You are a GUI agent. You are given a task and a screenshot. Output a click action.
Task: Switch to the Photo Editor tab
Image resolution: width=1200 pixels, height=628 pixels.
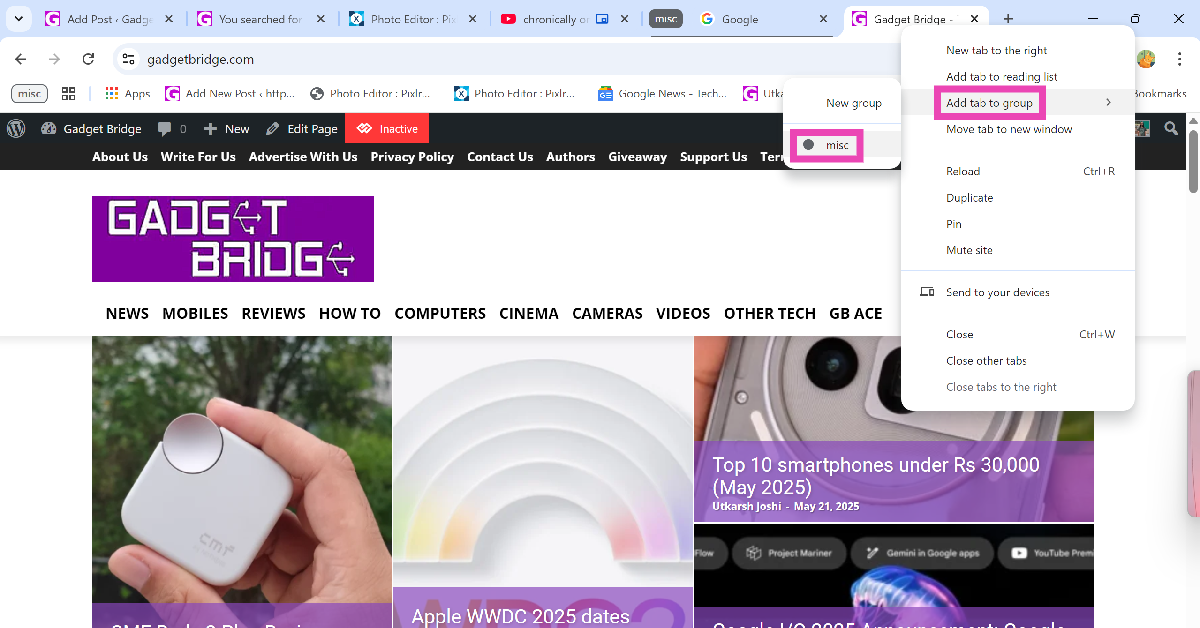(412, 19)
